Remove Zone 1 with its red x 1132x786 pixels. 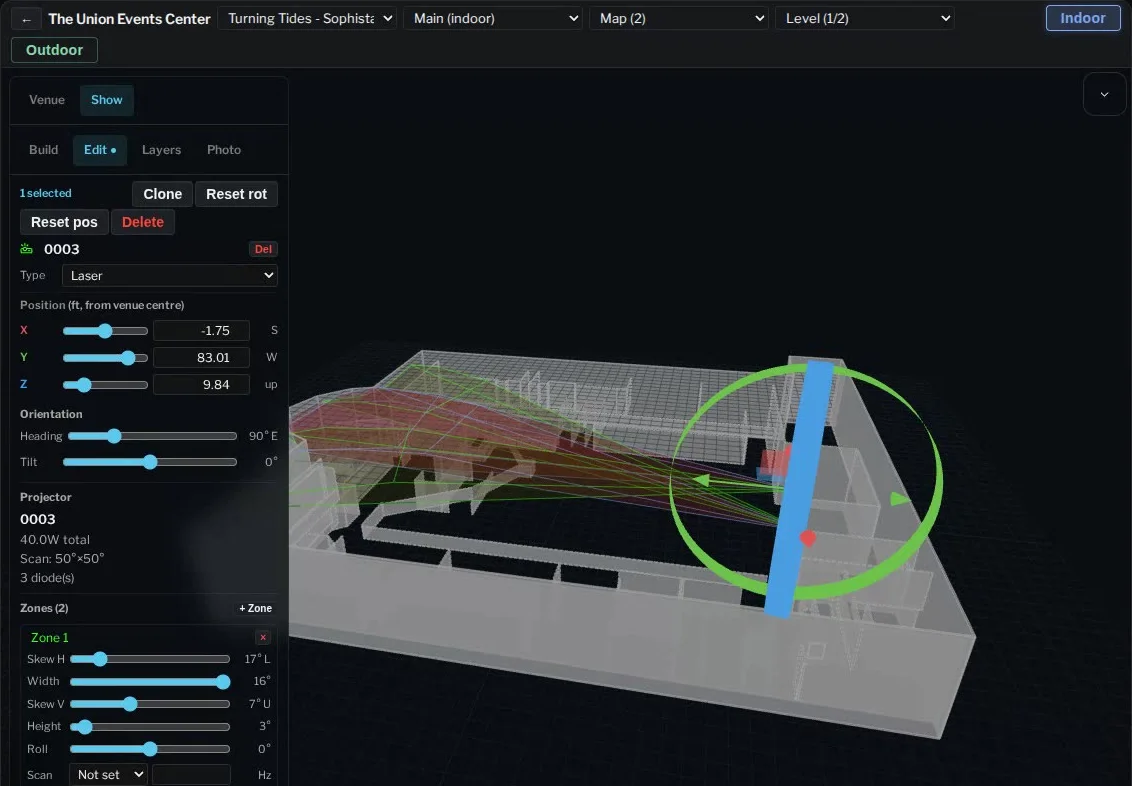pyautogui.click(x=263, y=637)
